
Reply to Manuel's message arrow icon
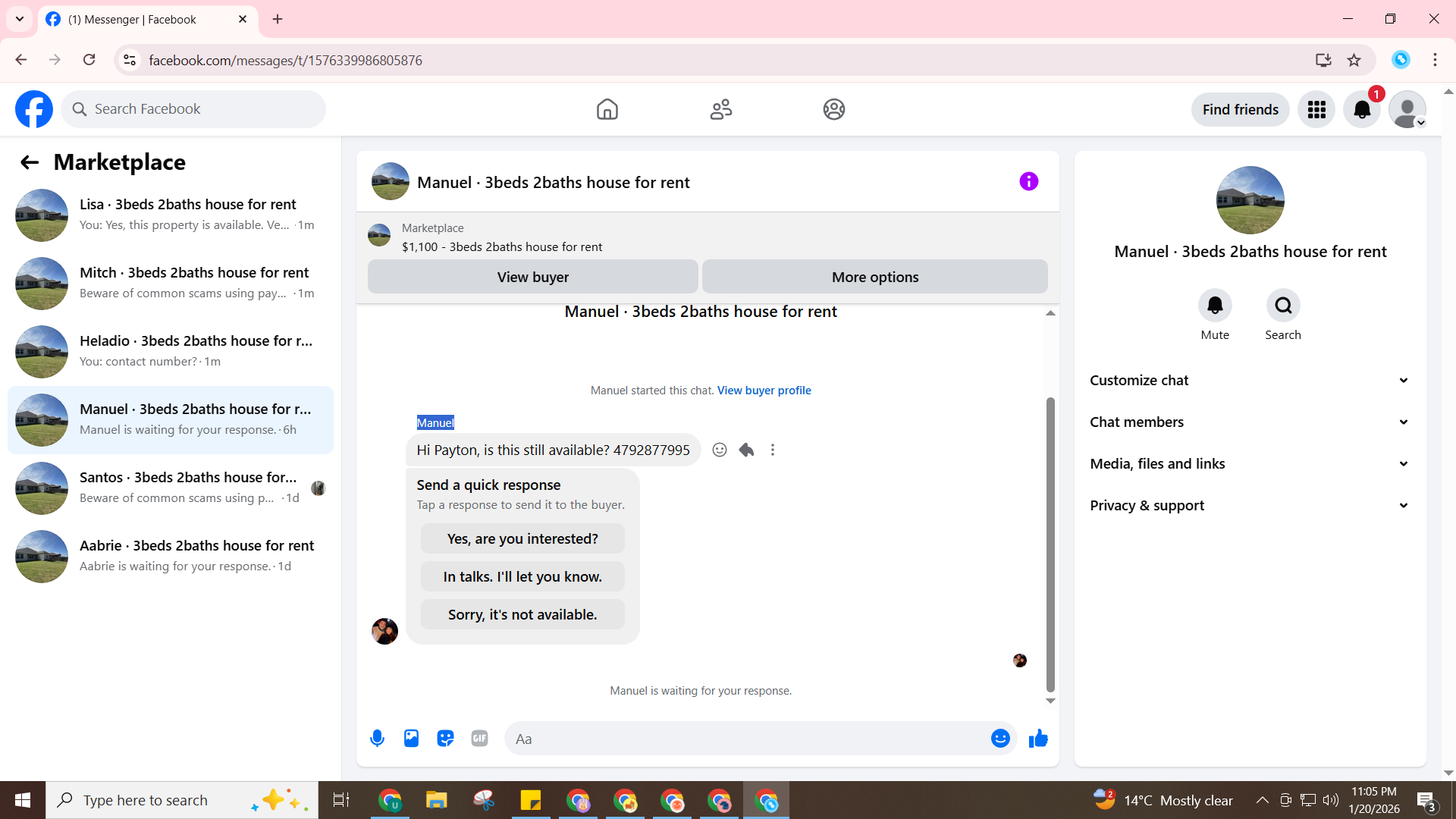(746, 450)
